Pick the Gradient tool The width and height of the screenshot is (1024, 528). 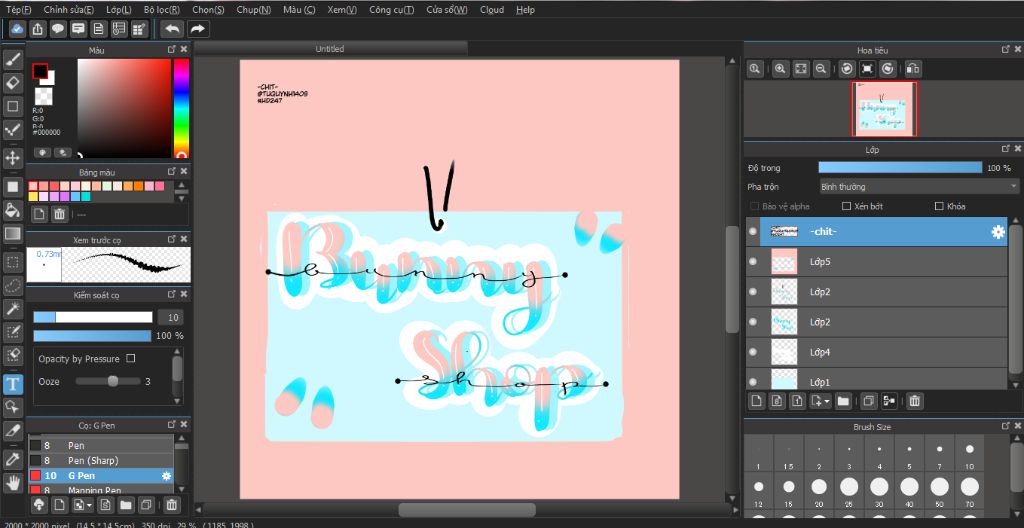[12, 233]
